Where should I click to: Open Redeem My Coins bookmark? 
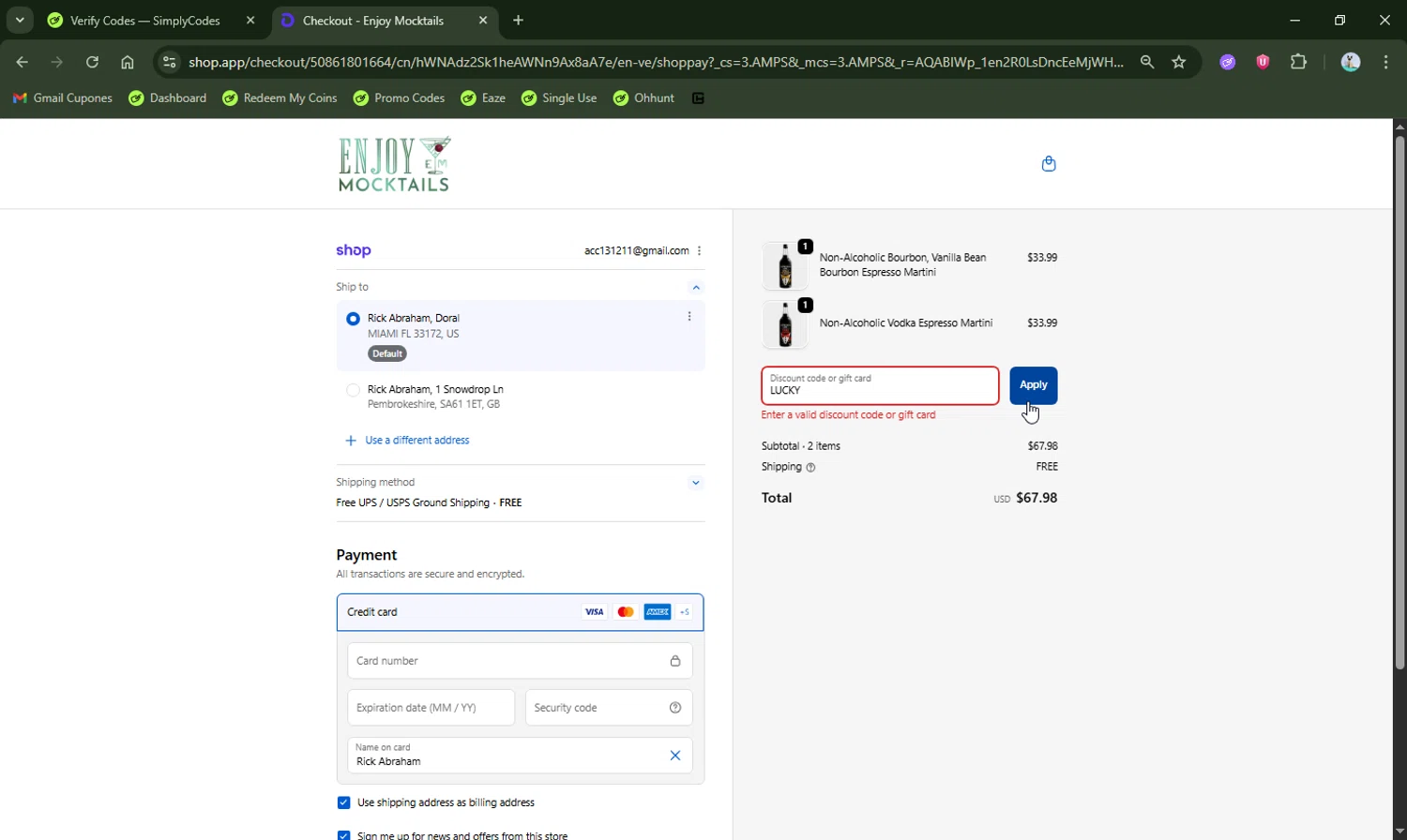point(280,98)
